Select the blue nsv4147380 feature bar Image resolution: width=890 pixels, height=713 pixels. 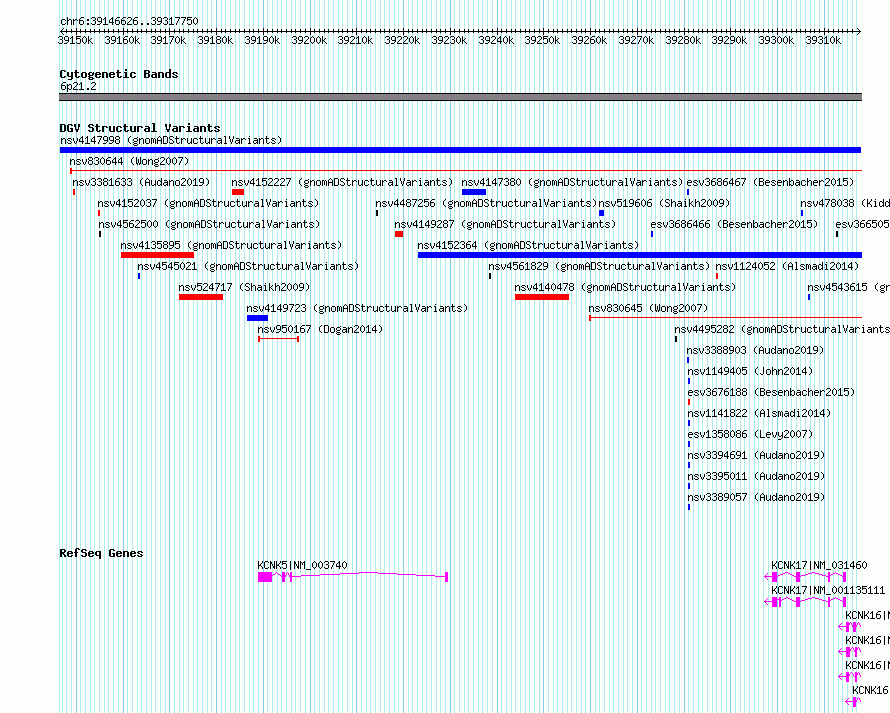tap(474, 192)
